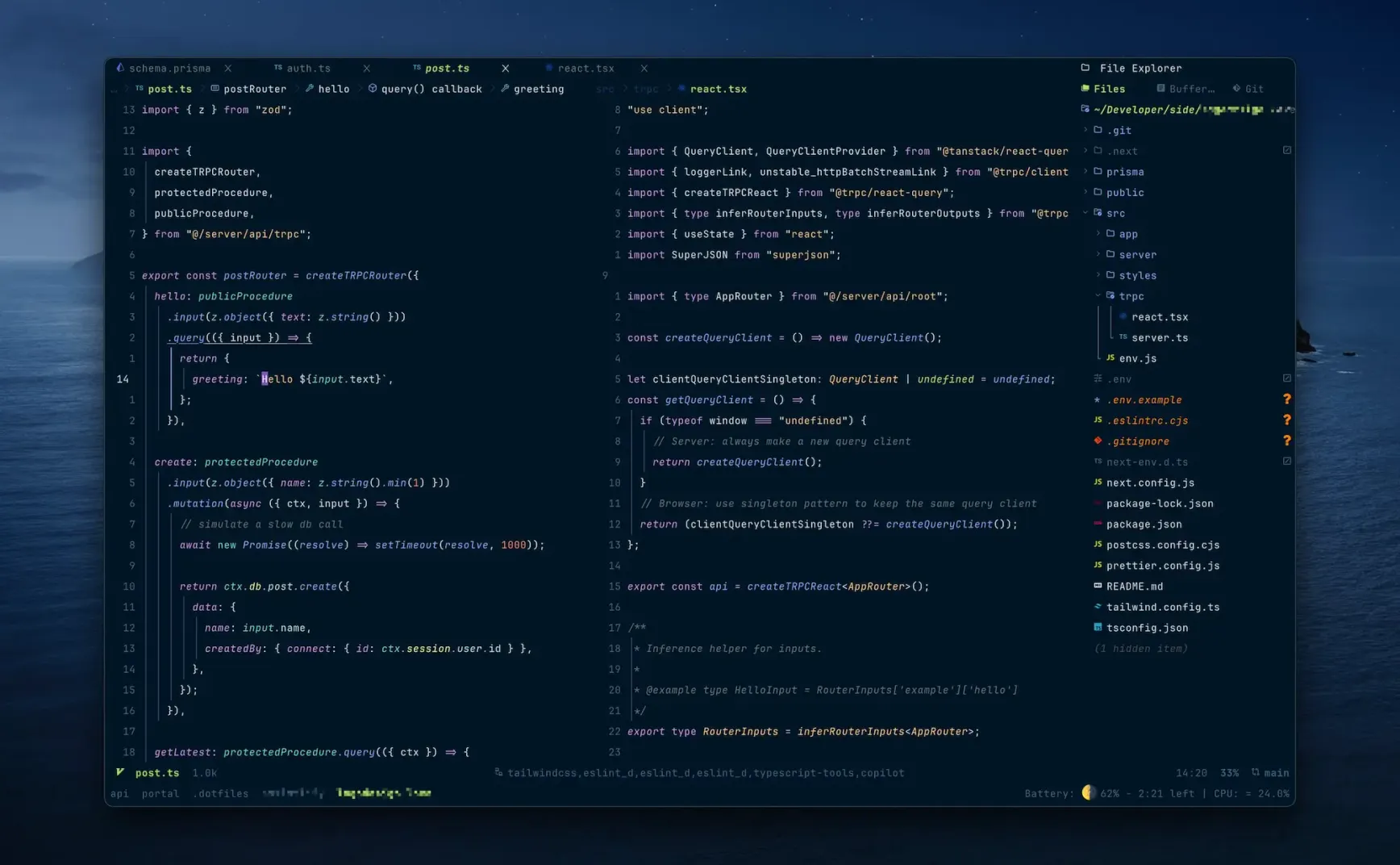Click the JS icon beside next.config.js
Viewport: 1400px width, 865px height.
[x=1098, y=483]
